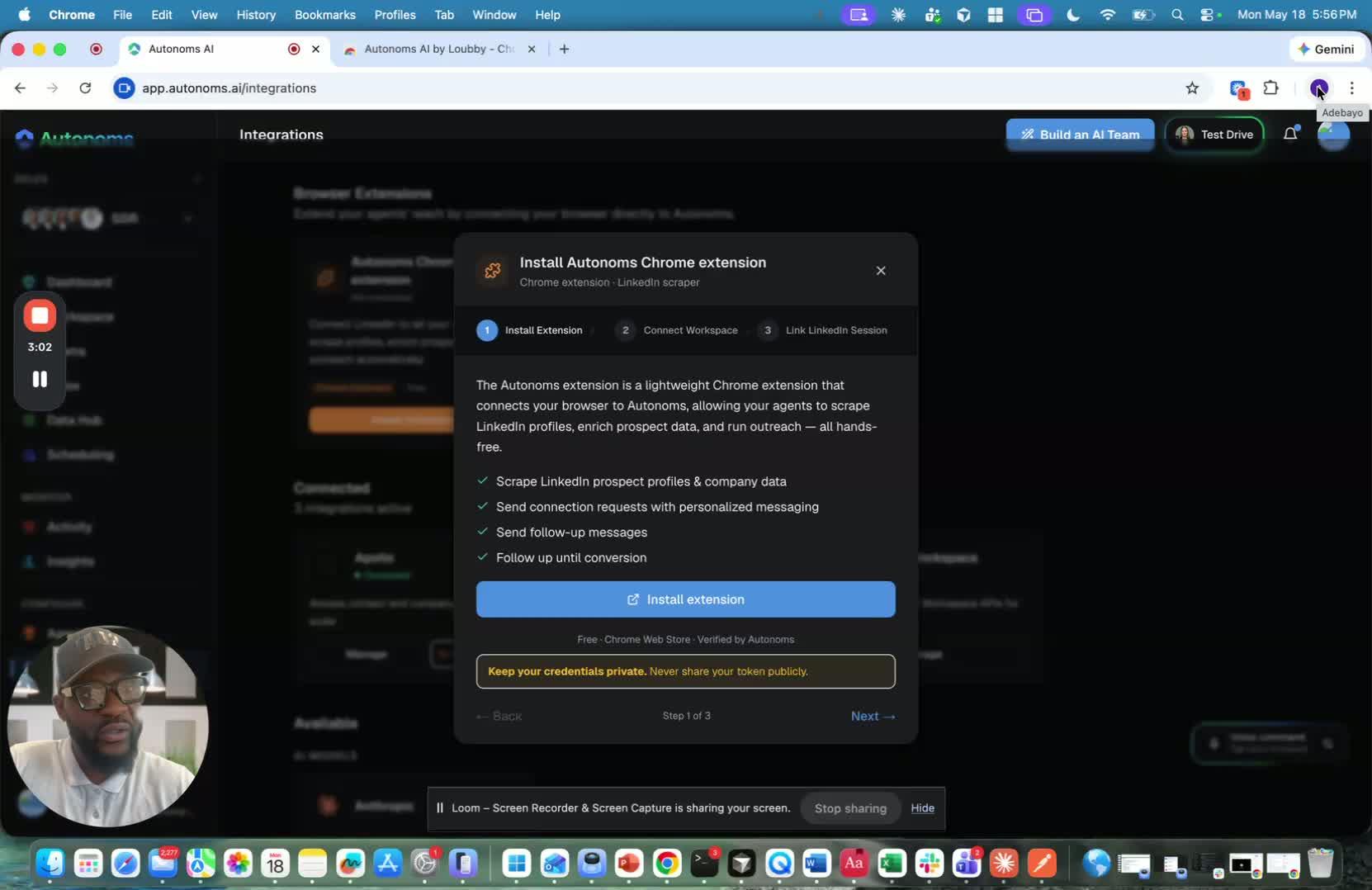Open the History menu
The width and height of the screenshot is (1372, 890).
[256, 14]
